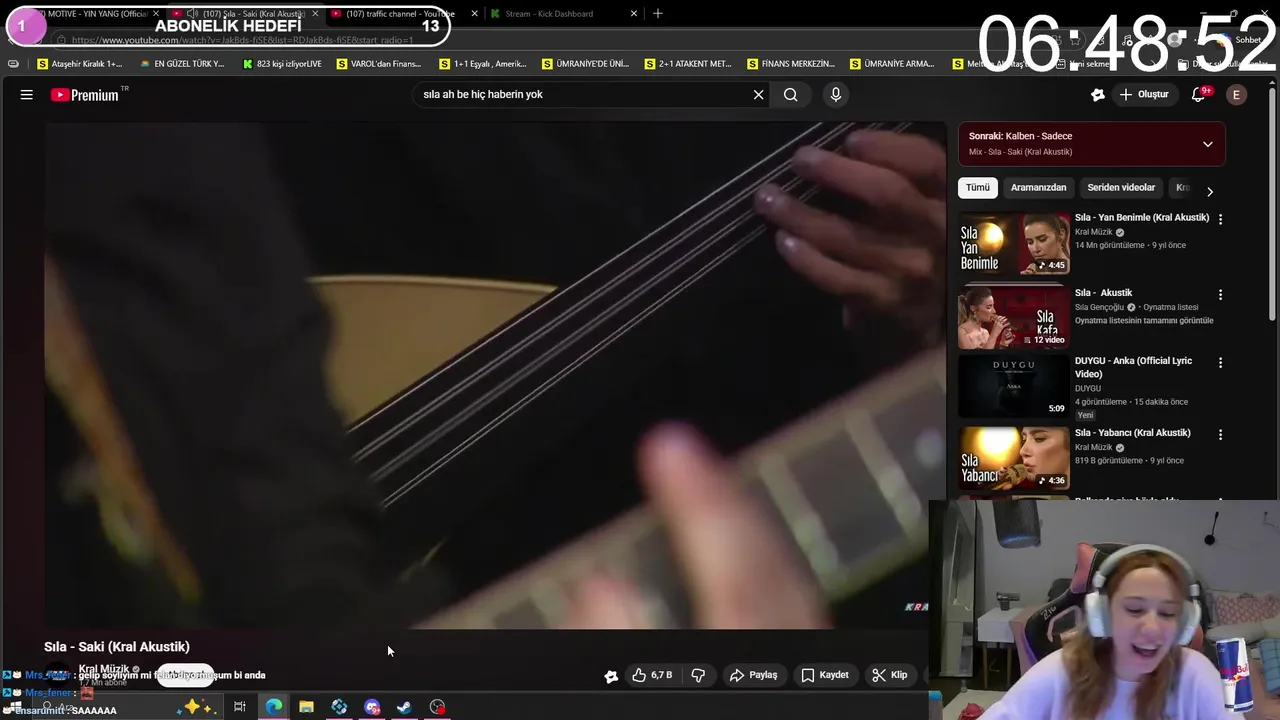The width and height of the screenshot is (1280, 720).
Task: Click the Oluştur create button
Action: point(1144,94)
